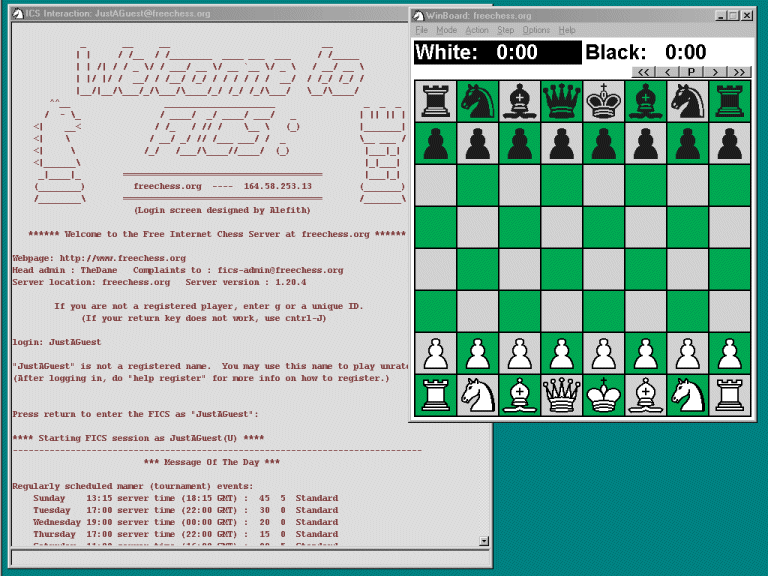Image resolution: width=768 pixels, height=576 pixels.
Task: Select the white bishop on c1
Action: click(520, 395)
